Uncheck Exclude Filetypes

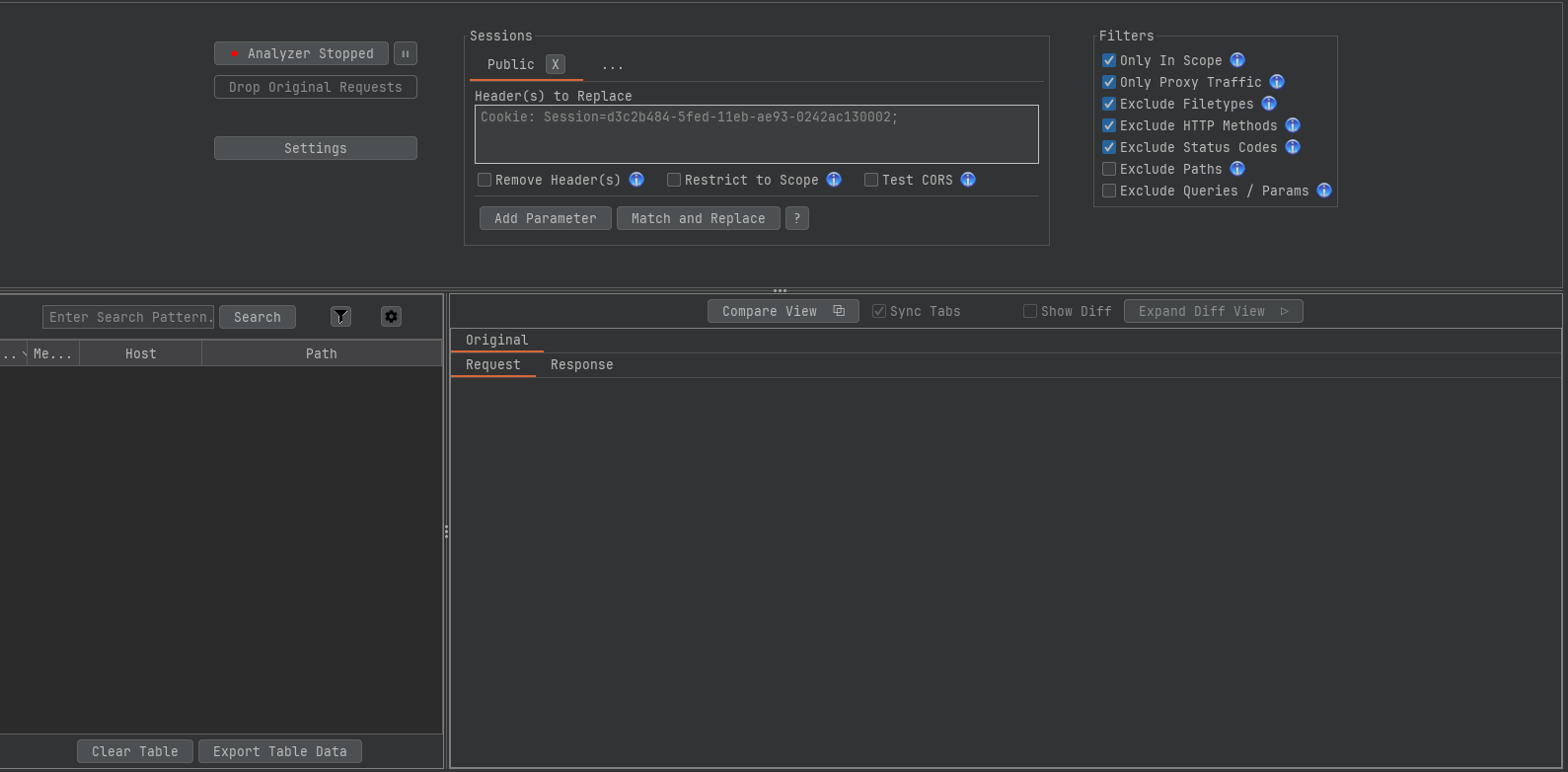pos(1109,104)
